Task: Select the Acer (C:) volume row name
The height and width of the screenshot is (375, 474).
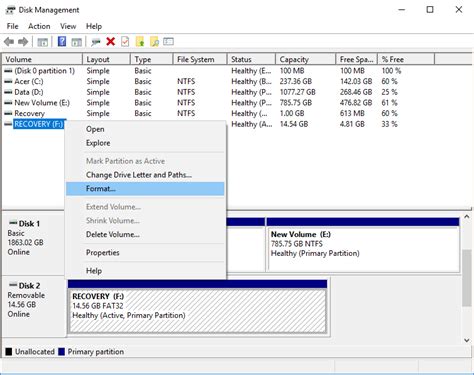Action: pyautogui.click(x=29, y=81)
